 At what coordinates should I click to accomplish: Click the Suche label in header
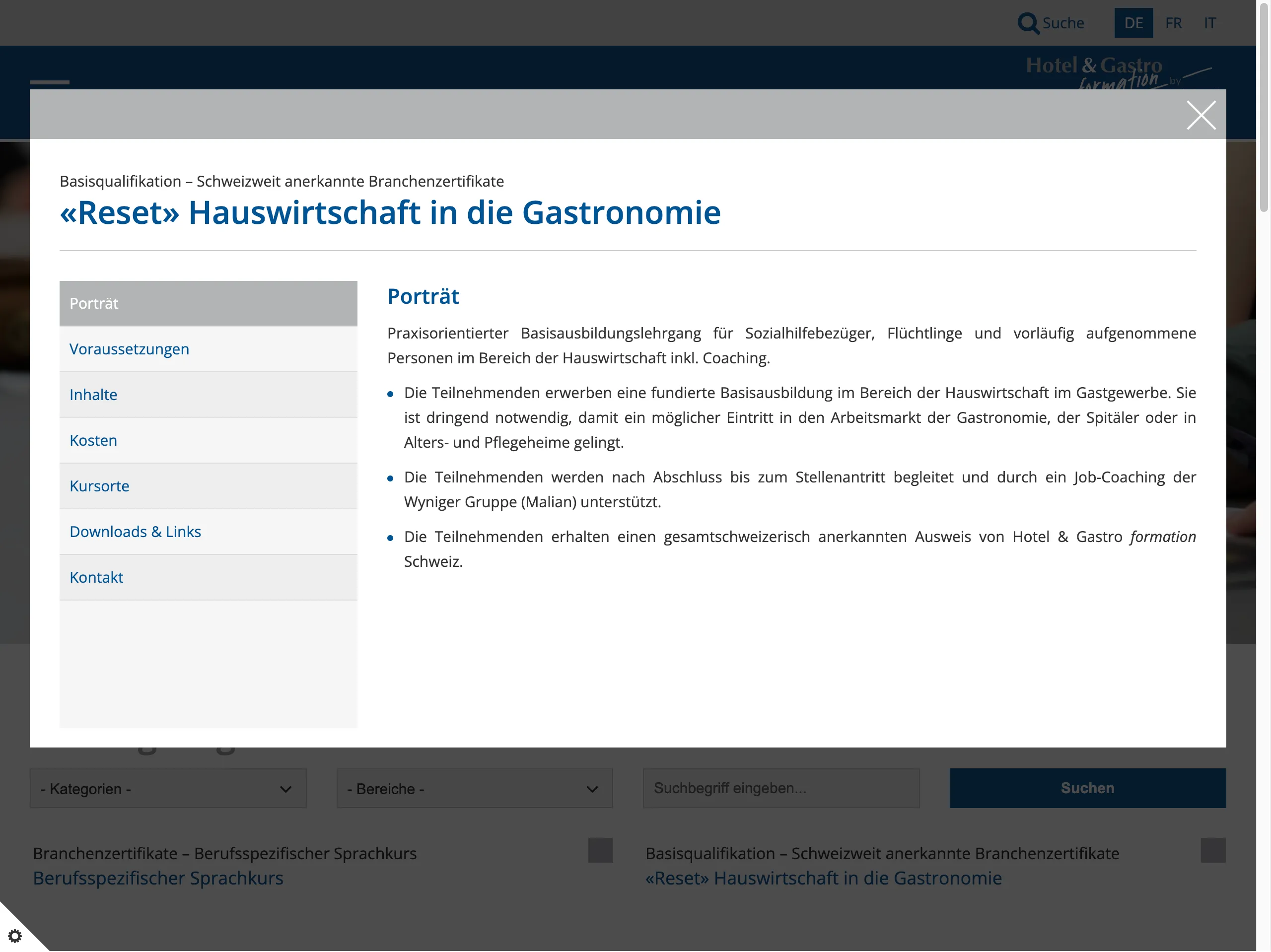(1063, 23)
